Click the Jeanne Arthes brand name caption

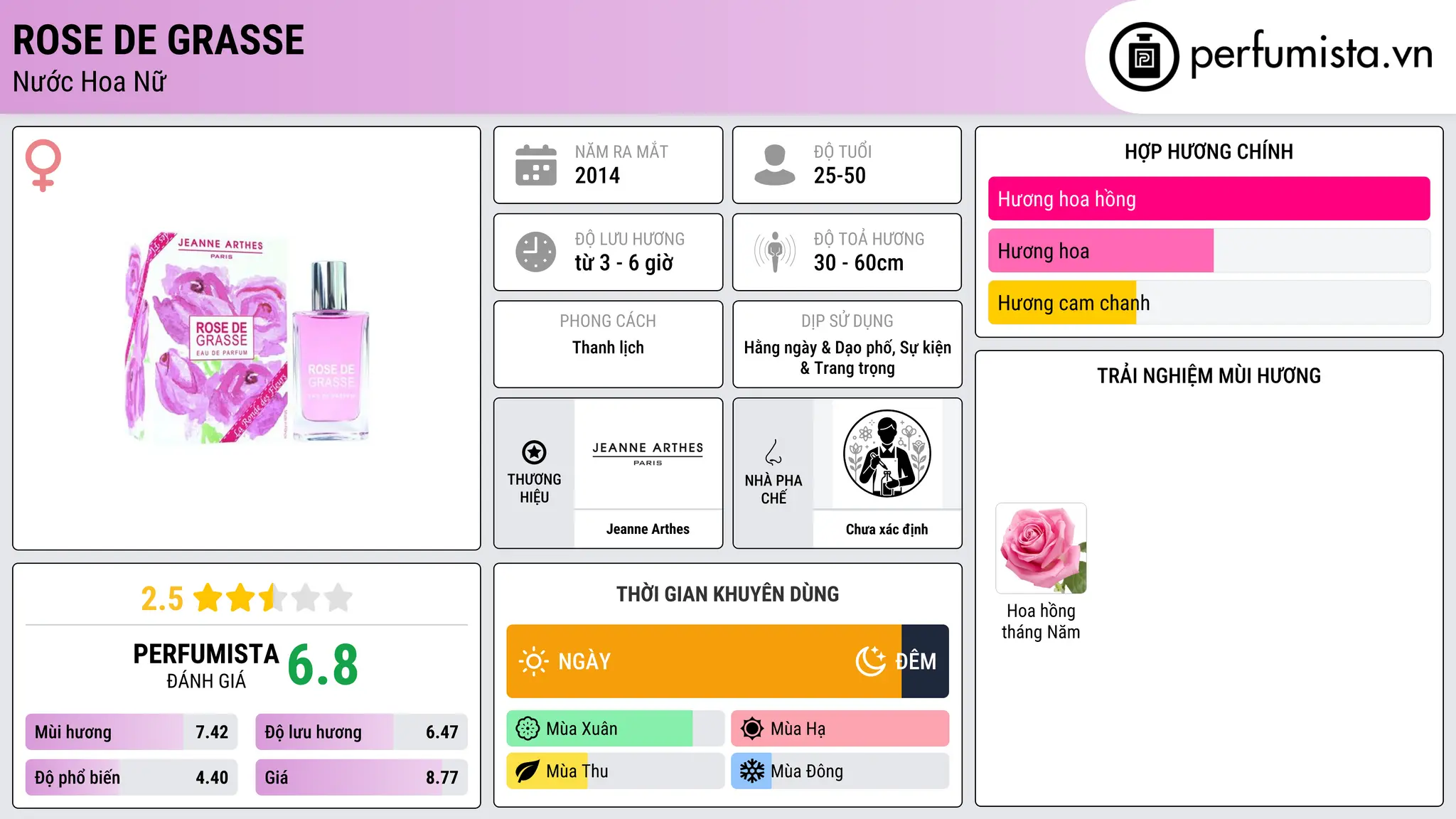(648, 529)
